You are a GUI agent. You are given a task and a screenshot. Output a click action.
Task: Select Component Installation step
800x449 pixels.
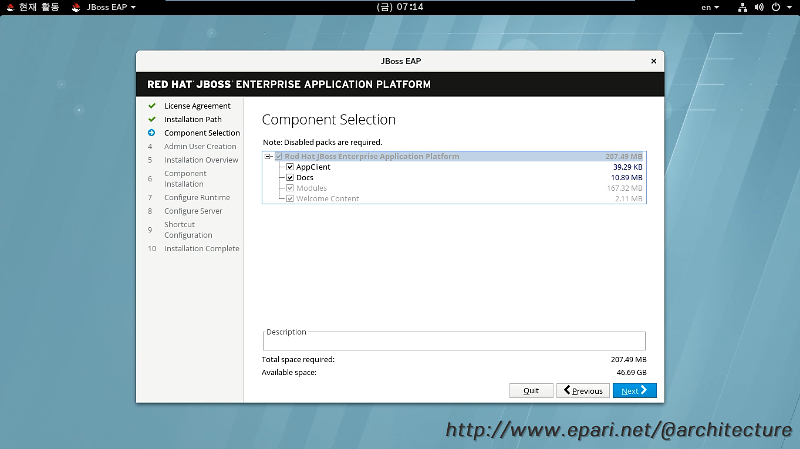[x=185, y=179]
